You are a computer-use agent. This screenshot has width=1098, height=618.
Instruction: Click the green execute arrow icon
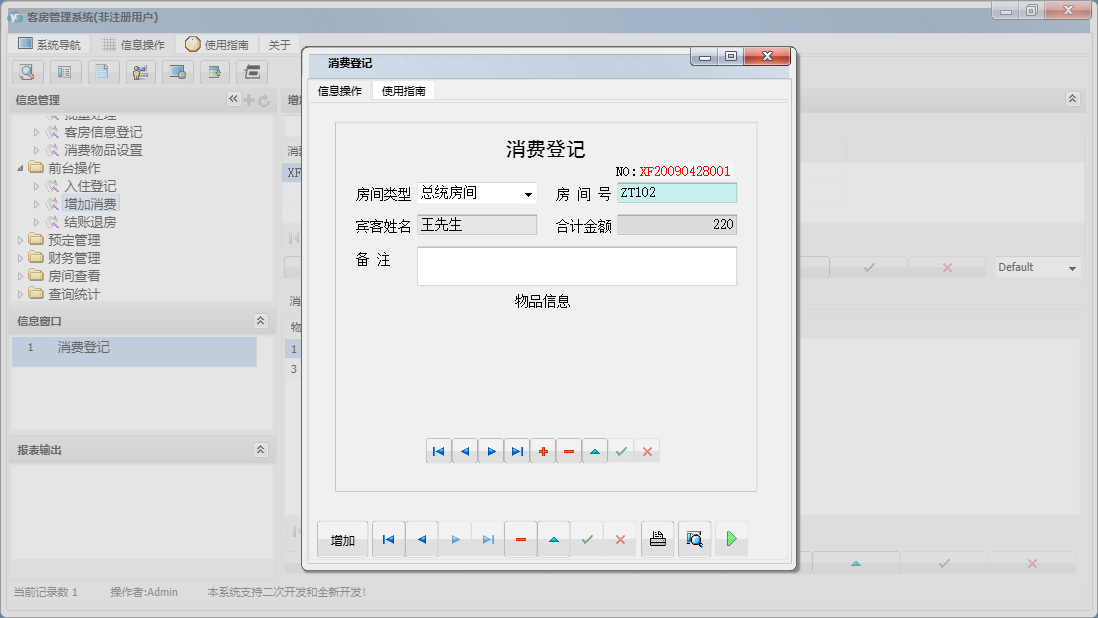click(x=731, y=538)
